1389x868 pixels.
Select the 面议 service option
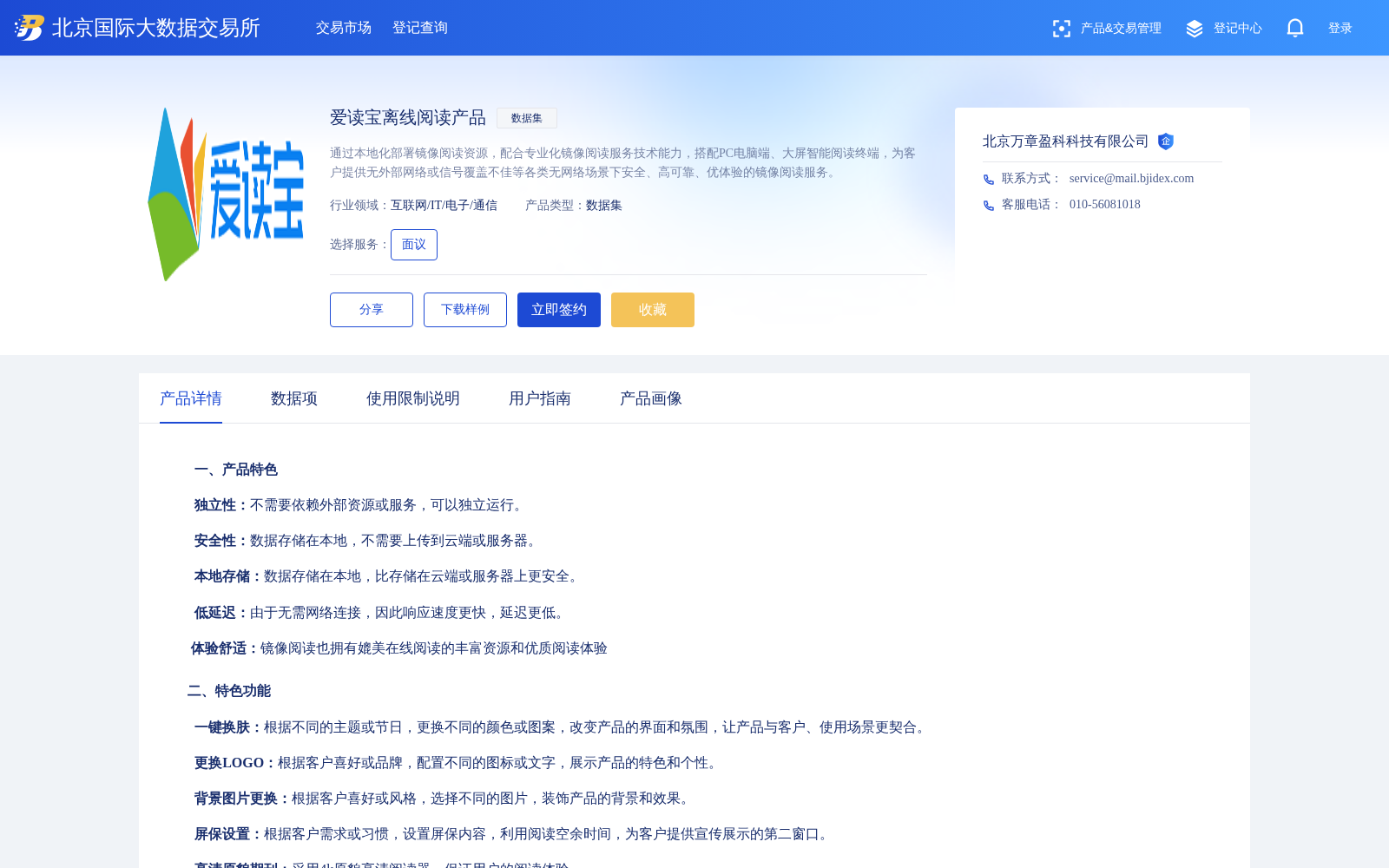coord(414,245)
